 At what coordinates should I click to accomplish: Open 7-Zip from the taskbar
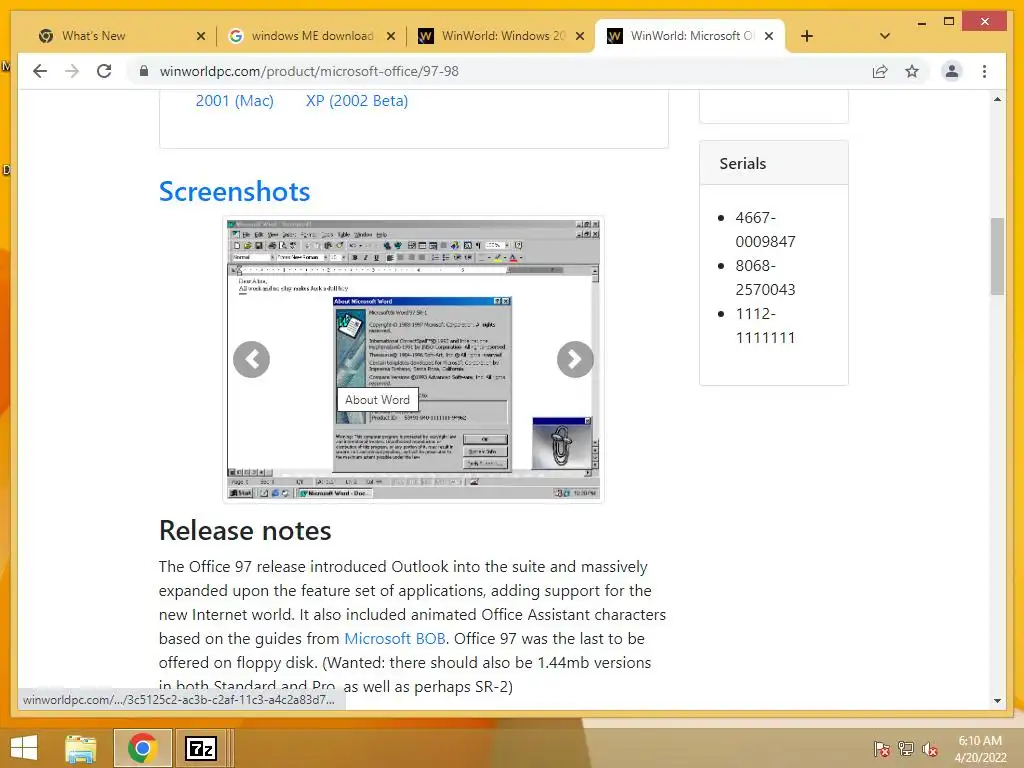coord(201,748)
